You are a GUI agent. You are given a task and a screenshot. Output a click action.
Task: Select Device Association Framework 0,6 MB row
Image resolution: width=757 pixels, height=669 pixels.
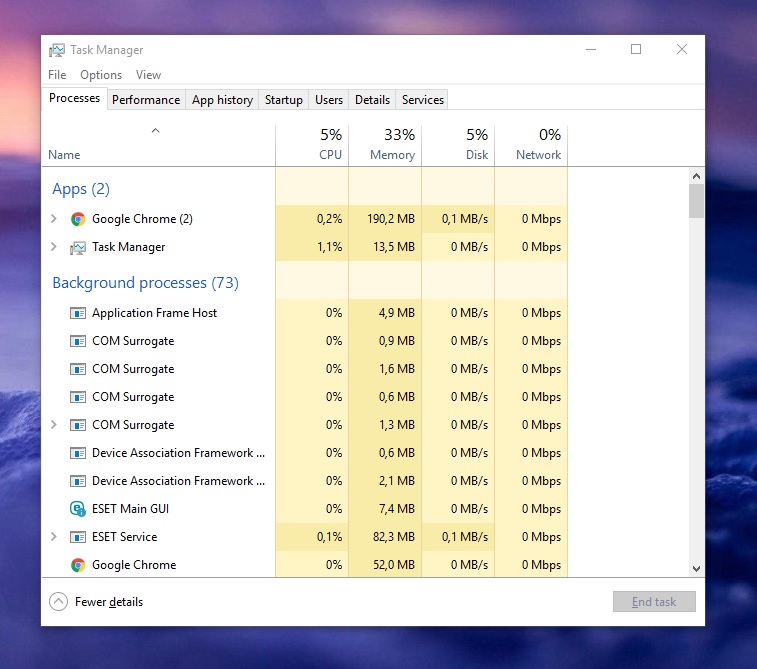(305, 453)
